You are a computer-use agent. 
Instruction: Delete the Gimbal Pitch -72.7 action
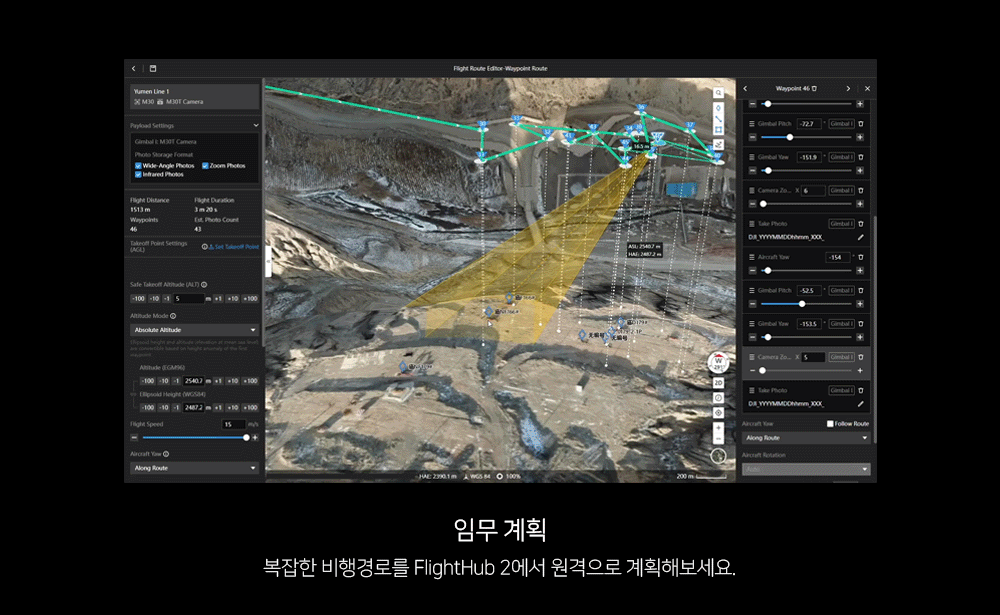(x=860, y=124)
